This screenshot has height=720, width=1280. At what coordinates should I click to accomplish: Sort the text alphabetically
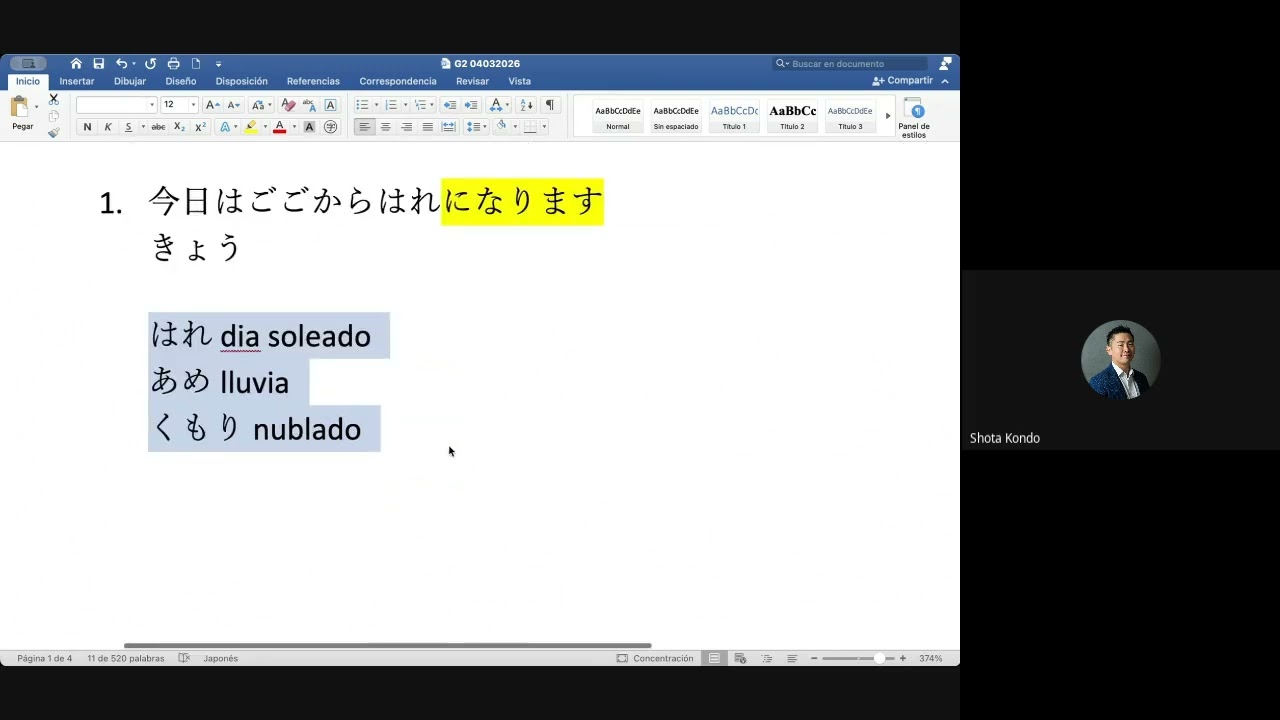(x=527, y=105)
